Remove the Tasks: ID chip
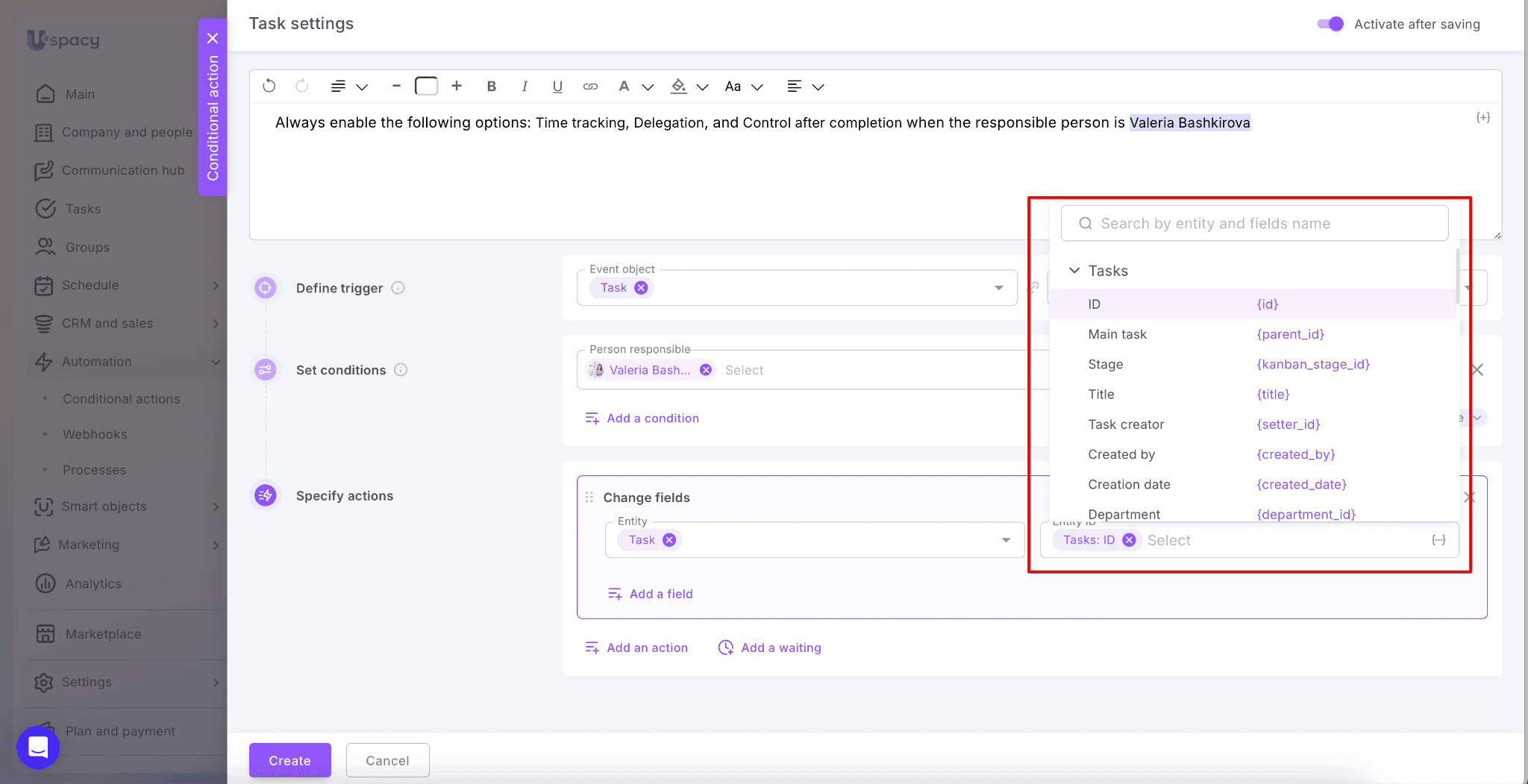 coord(1130,540)
